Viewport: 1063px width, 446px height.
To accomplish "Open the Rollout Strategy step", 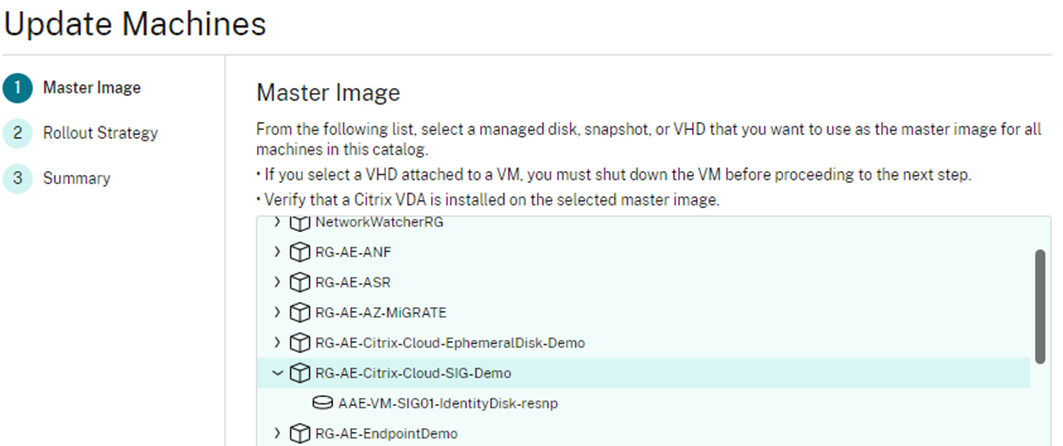I will (x=100, y=133).
